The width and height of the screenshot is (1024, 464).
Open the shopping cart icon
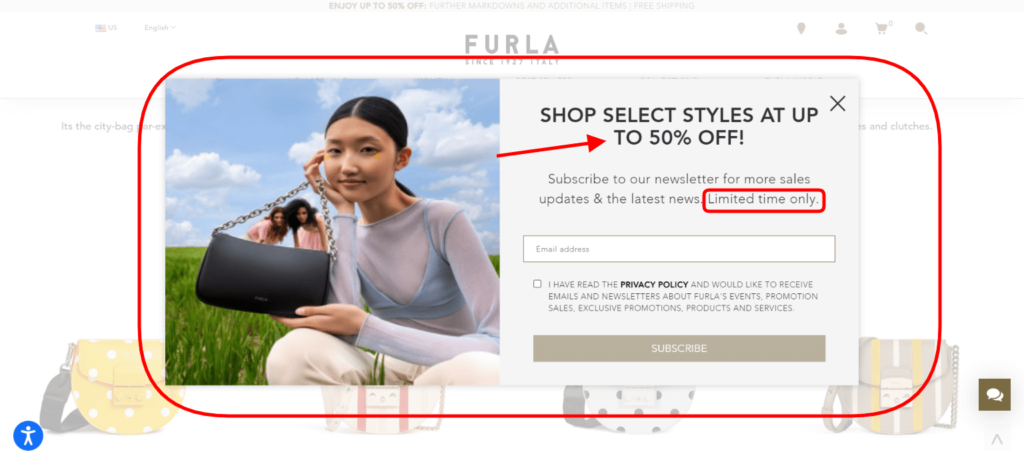(x=882, y=28)
